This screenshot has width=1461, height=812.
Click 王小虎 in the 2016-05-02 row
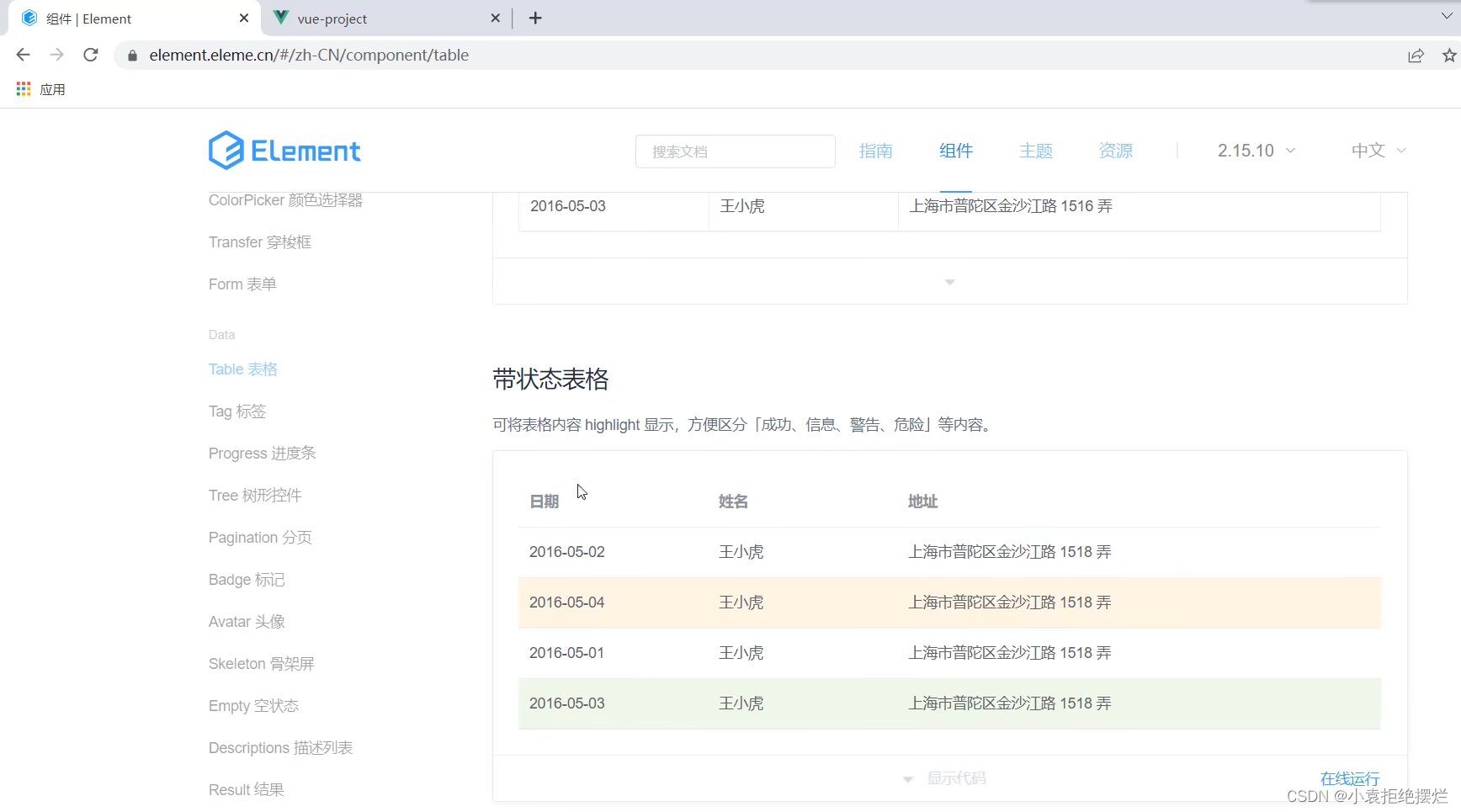tap(741, 552)
